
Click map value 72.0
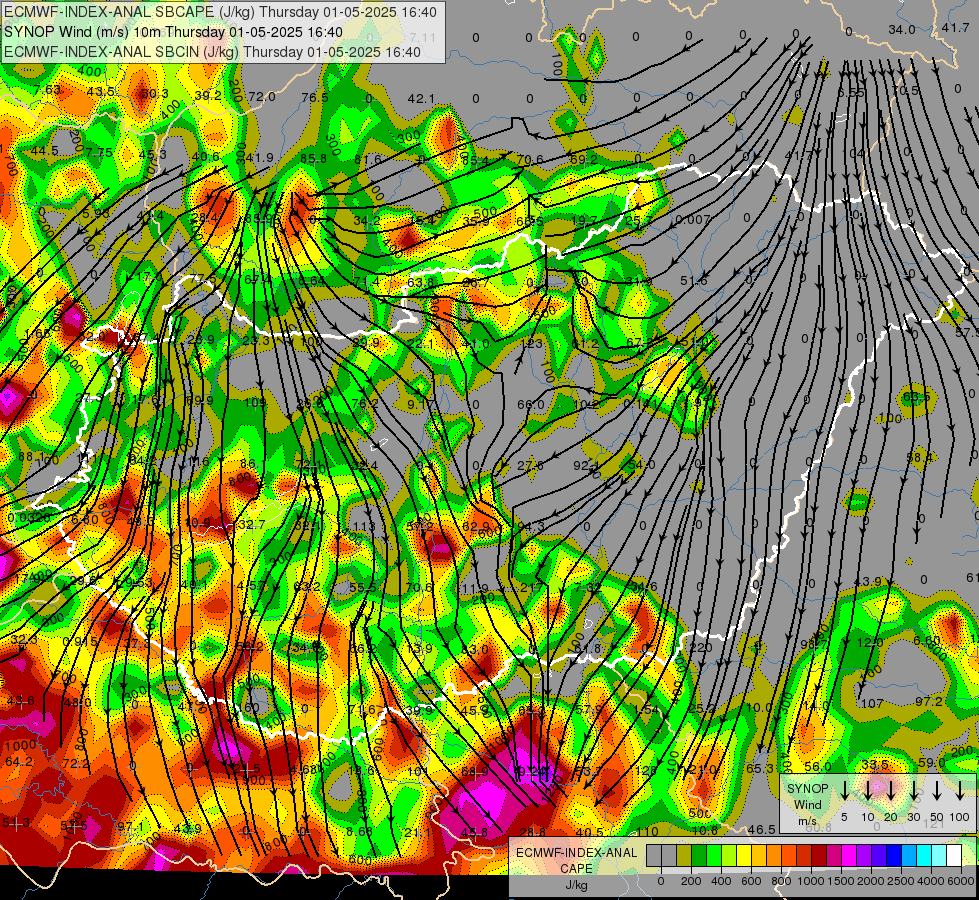pyautogui.click(x=262, y=96)
